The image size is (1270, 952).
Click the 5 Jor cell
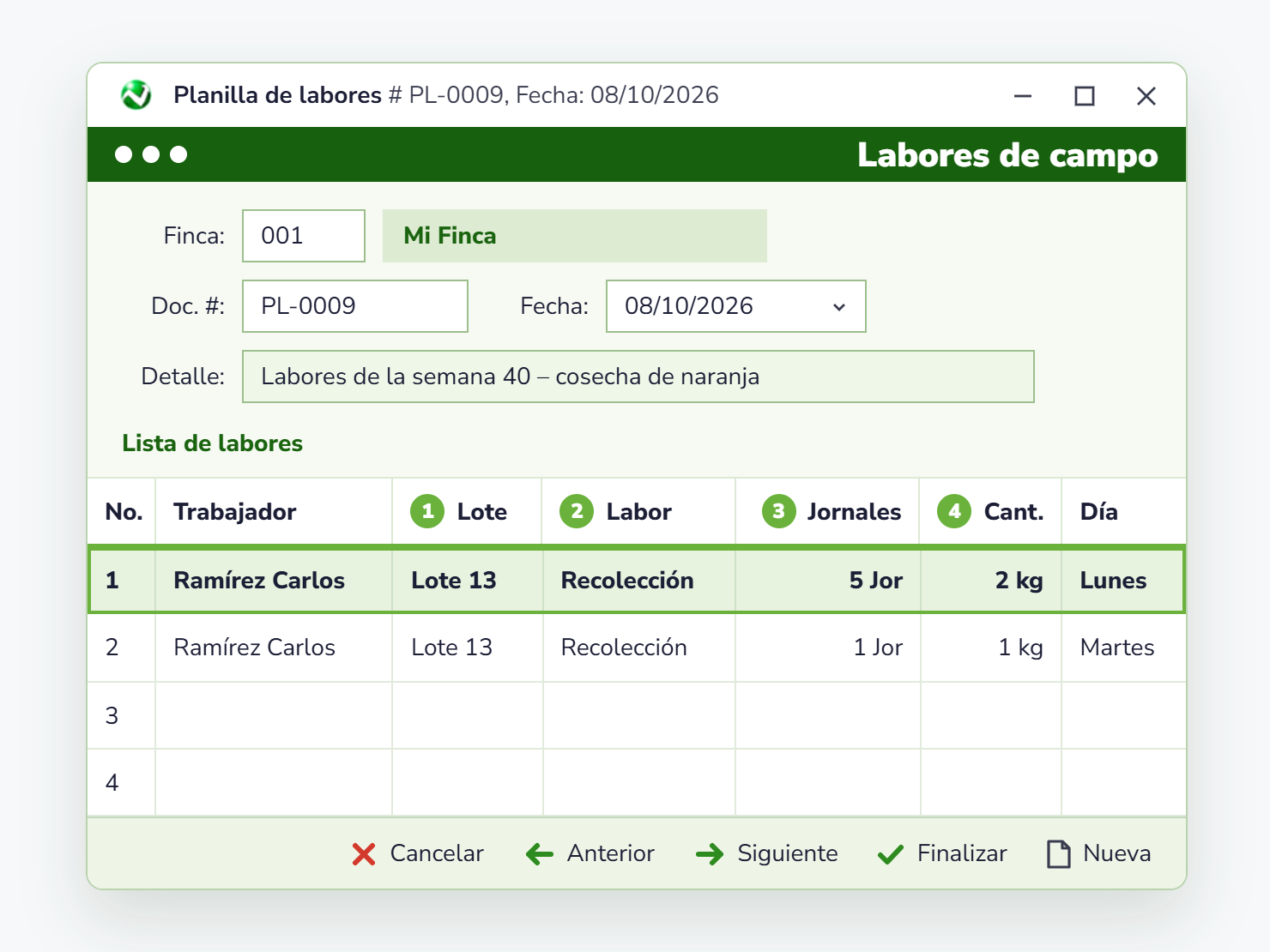tap(828, 581)
